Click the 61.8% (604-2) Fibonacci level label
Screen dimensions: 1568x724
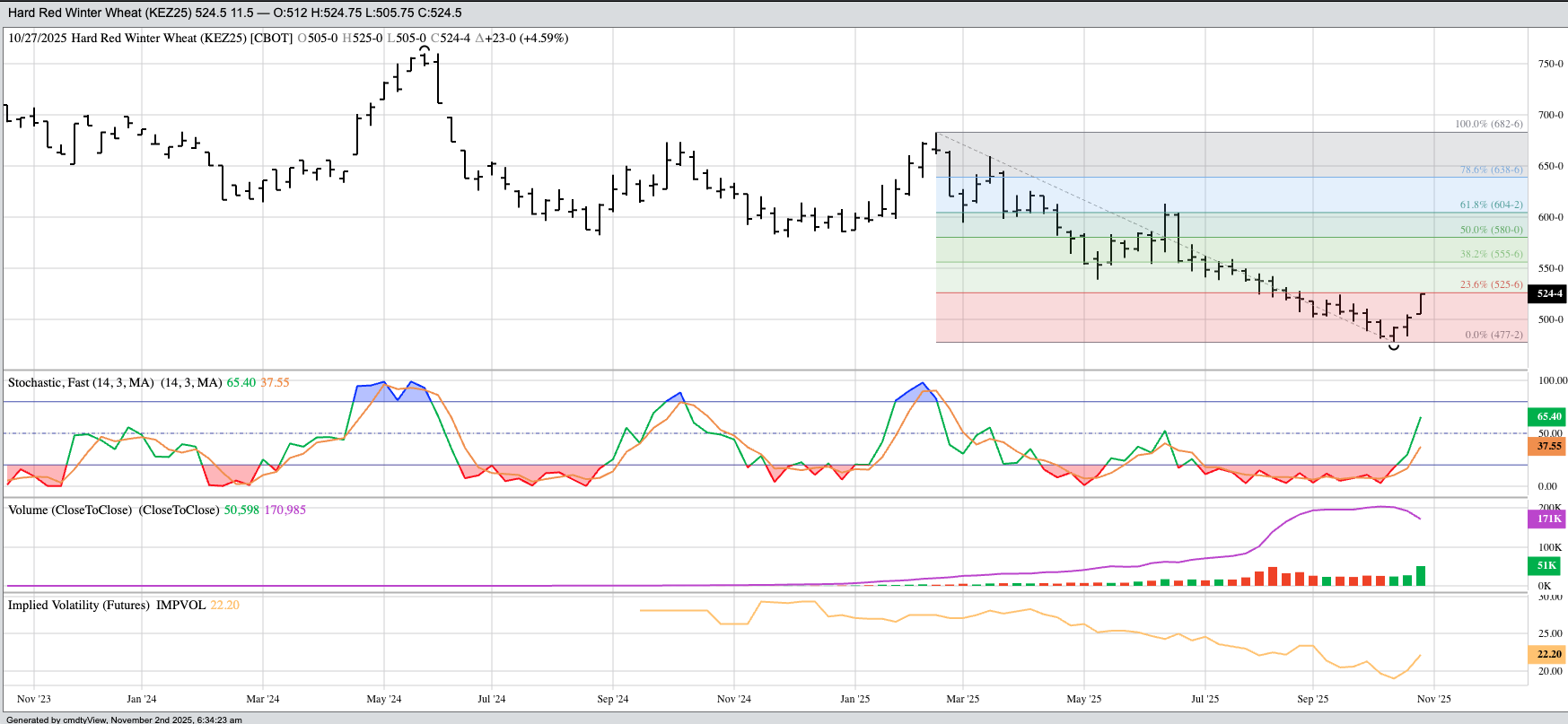click(x=1491, y=205)
